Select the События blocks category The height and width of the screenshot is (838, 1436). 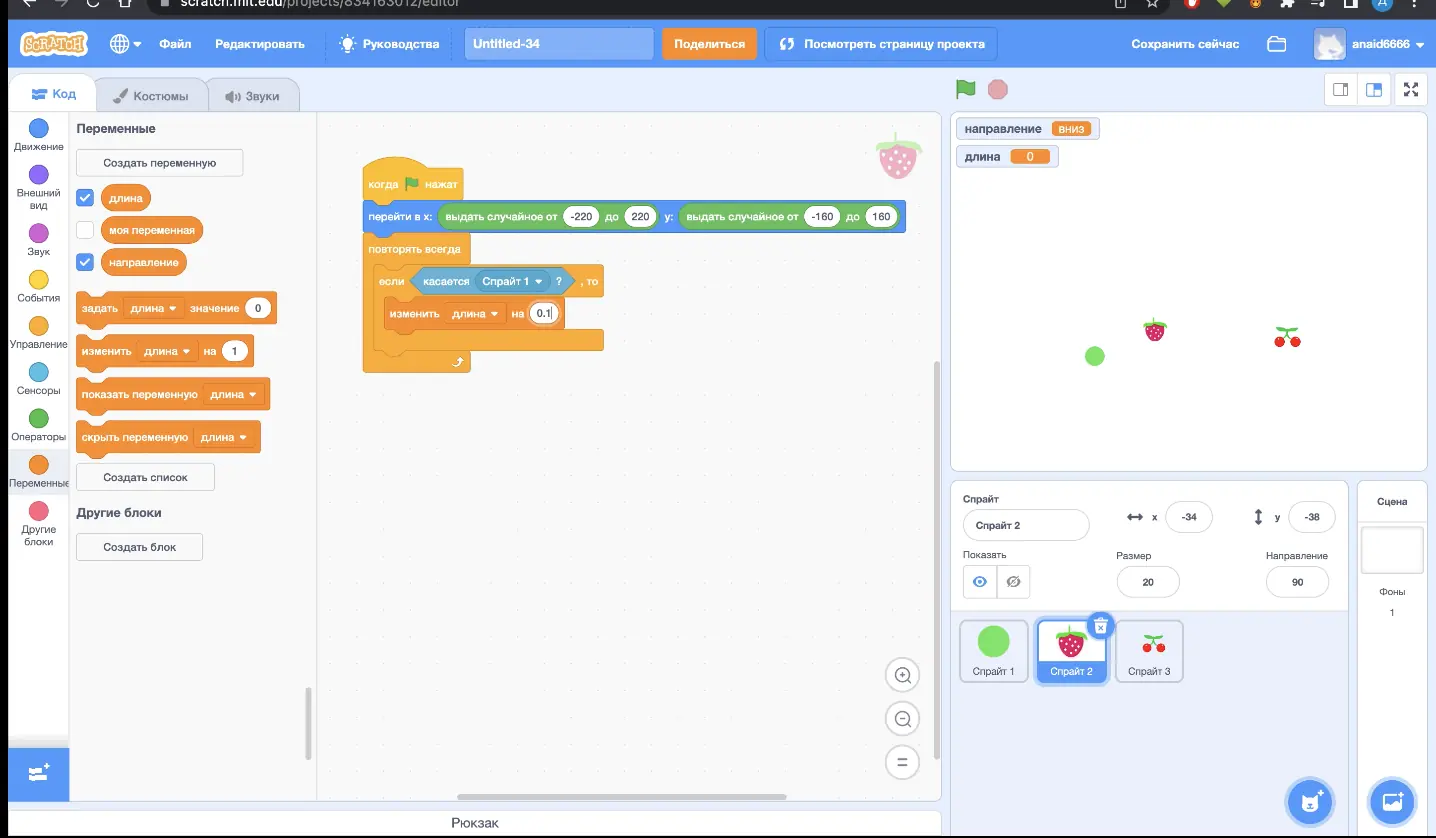pyautogui.click(x=38, y=286)
